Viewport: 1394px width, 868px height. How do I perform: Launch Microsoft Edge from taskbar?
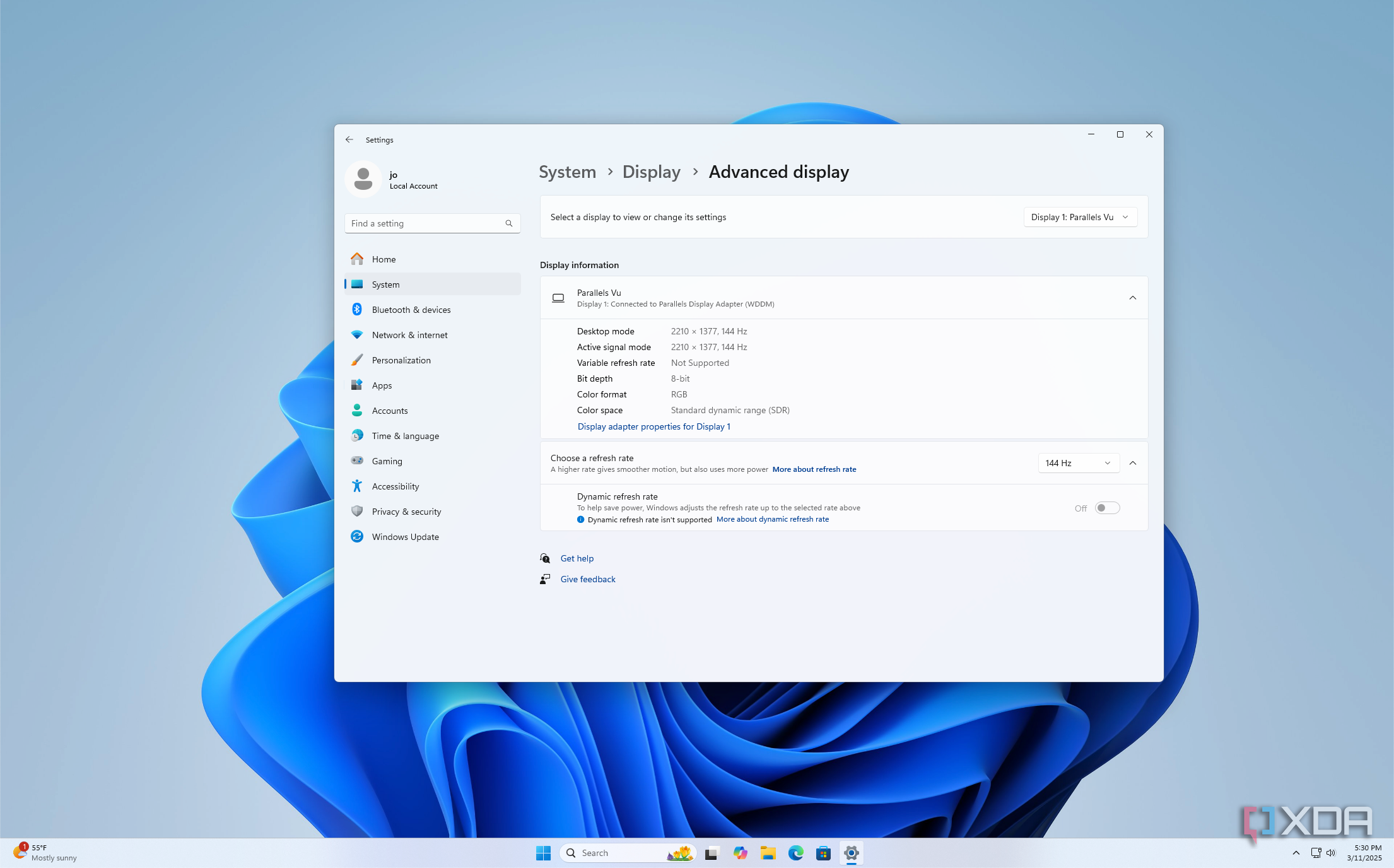(x=795, y=853)
